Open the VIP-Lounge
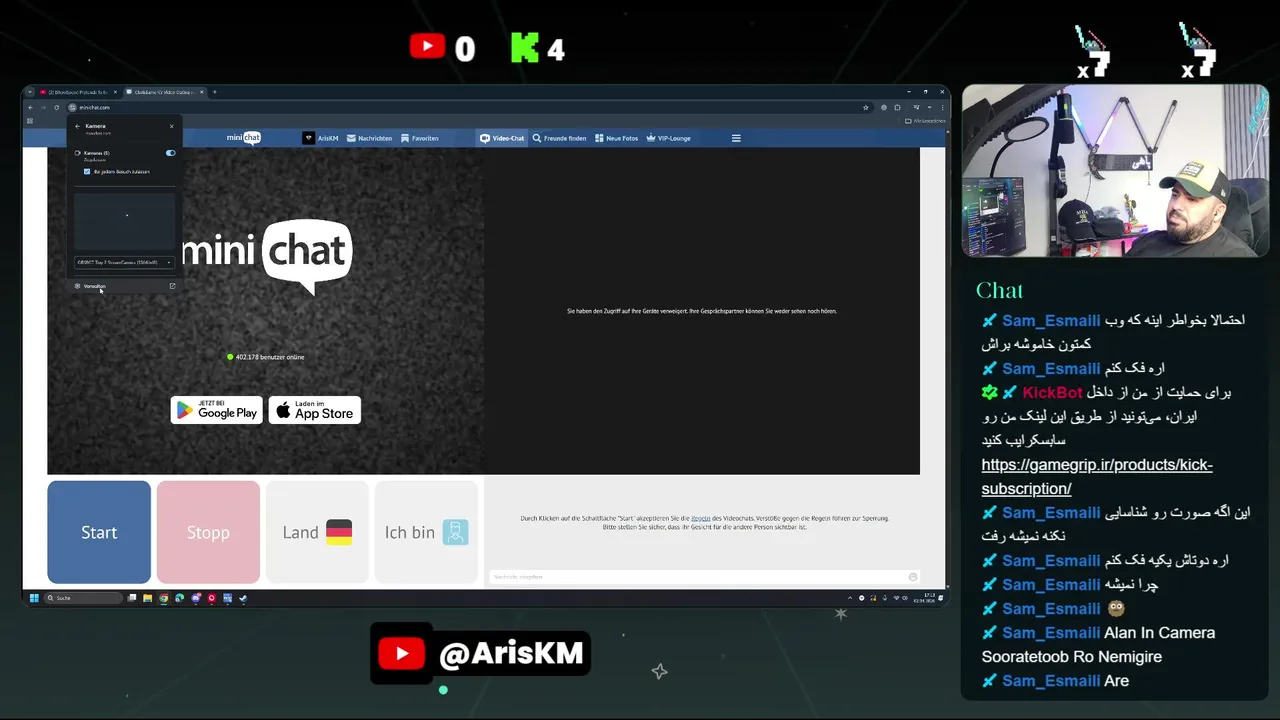Viewport: 1280px width, 720px height. click(669, 138)
